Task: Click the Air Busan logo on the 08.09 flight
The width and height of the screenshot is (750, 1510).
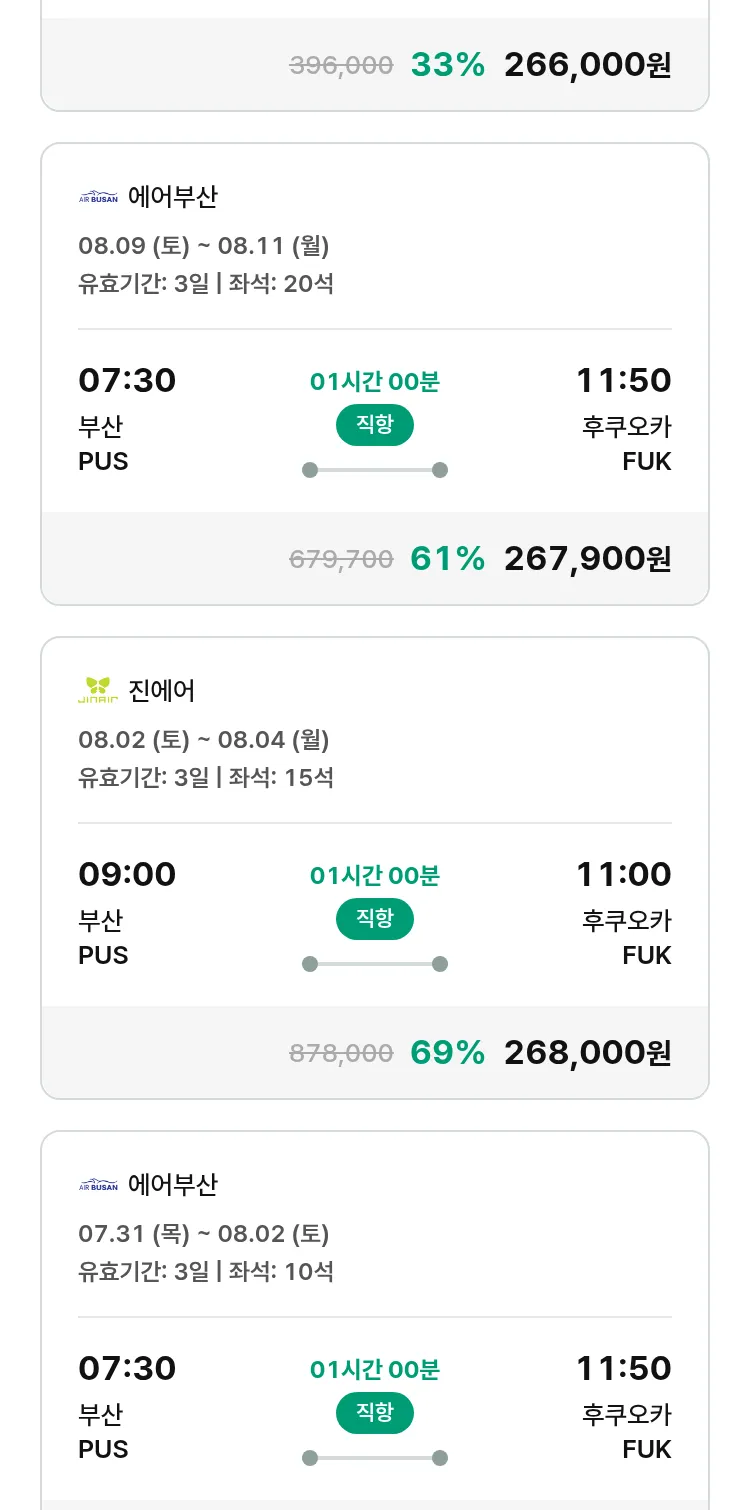Action: 98,197
